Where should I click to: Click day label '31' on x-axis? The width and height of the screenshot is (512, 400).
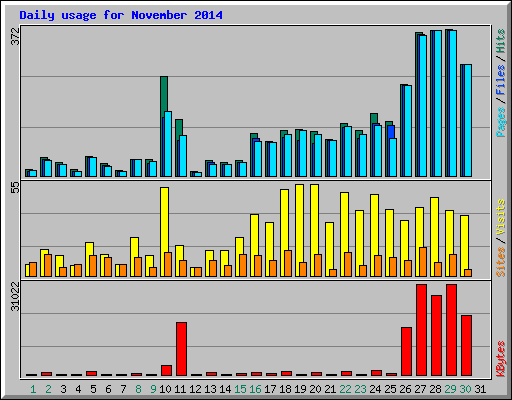[x=480, y=389]
